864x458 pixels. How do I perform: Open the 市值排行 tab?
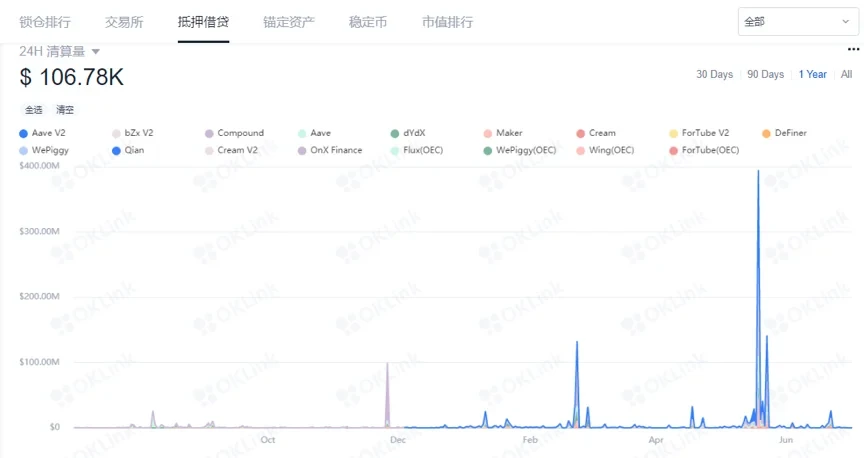(447, 22)
